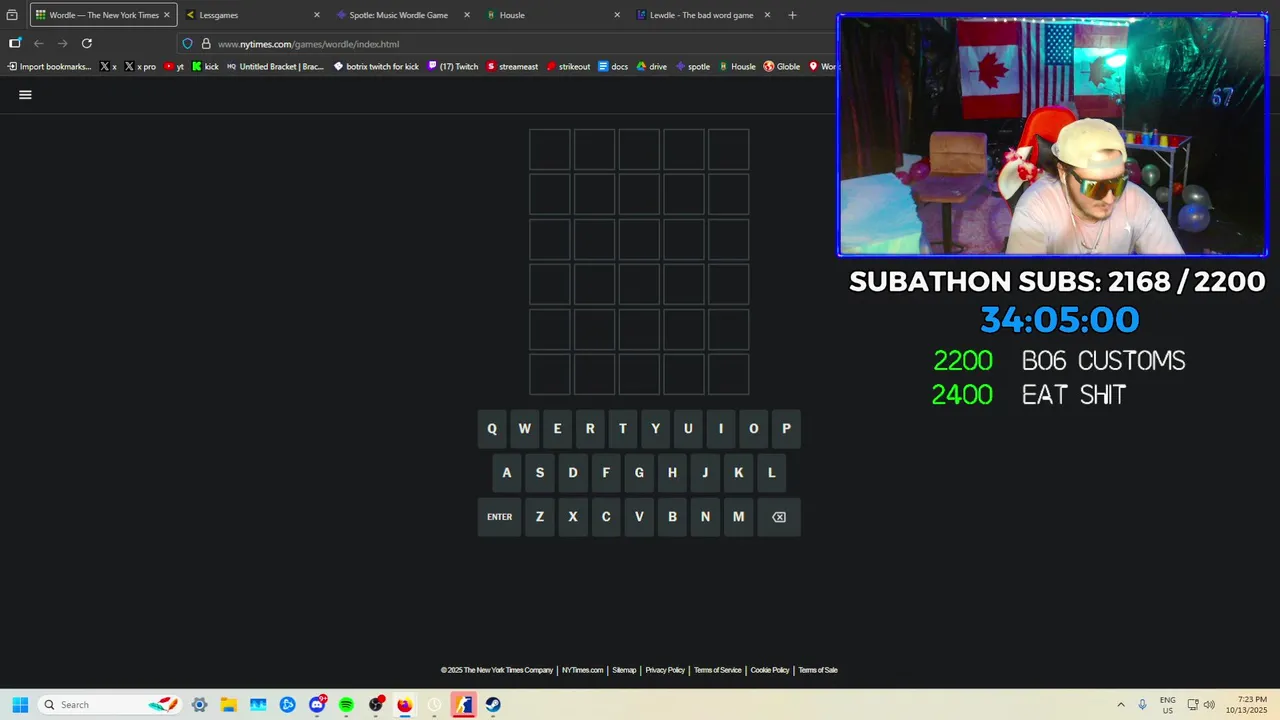Open the tab list icon at window top-left

click(x=12, y=15)
